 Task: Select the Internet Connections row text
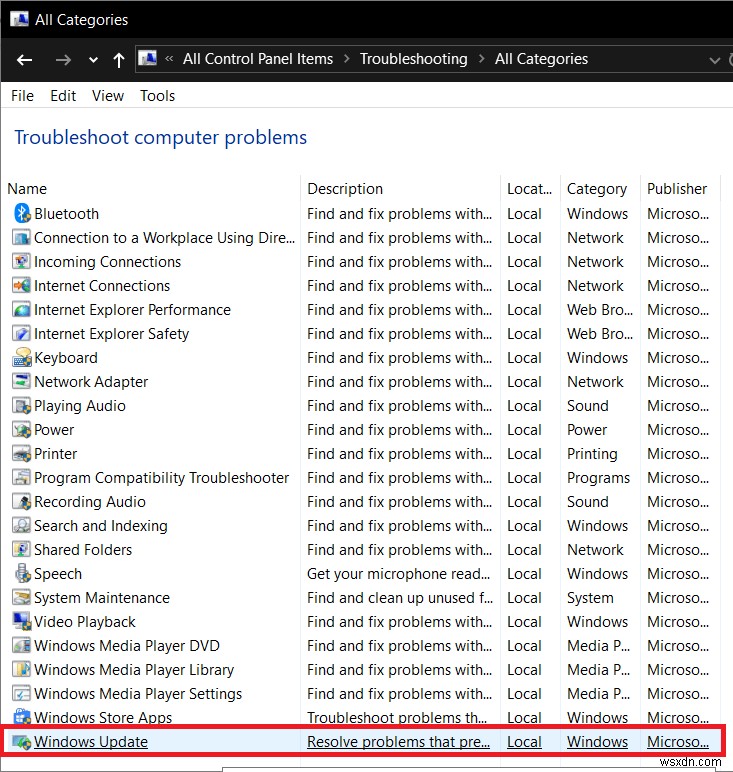(102, 286)
